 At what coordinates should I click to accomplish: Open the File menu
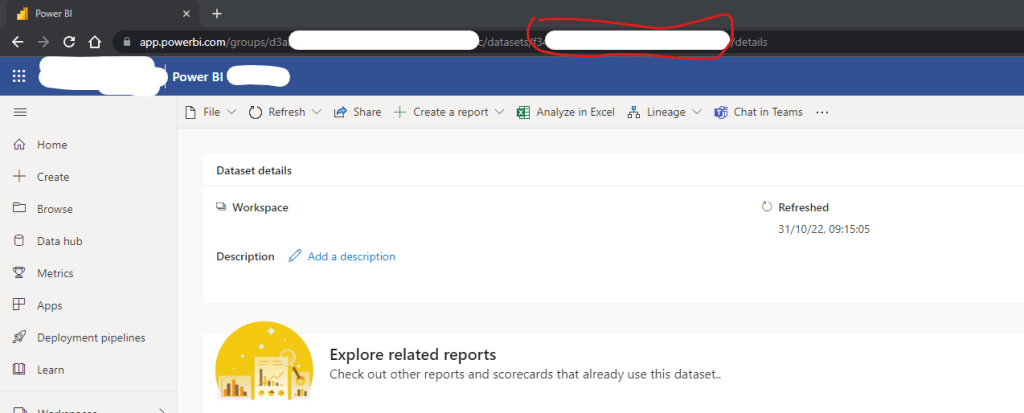pos(211,112)
